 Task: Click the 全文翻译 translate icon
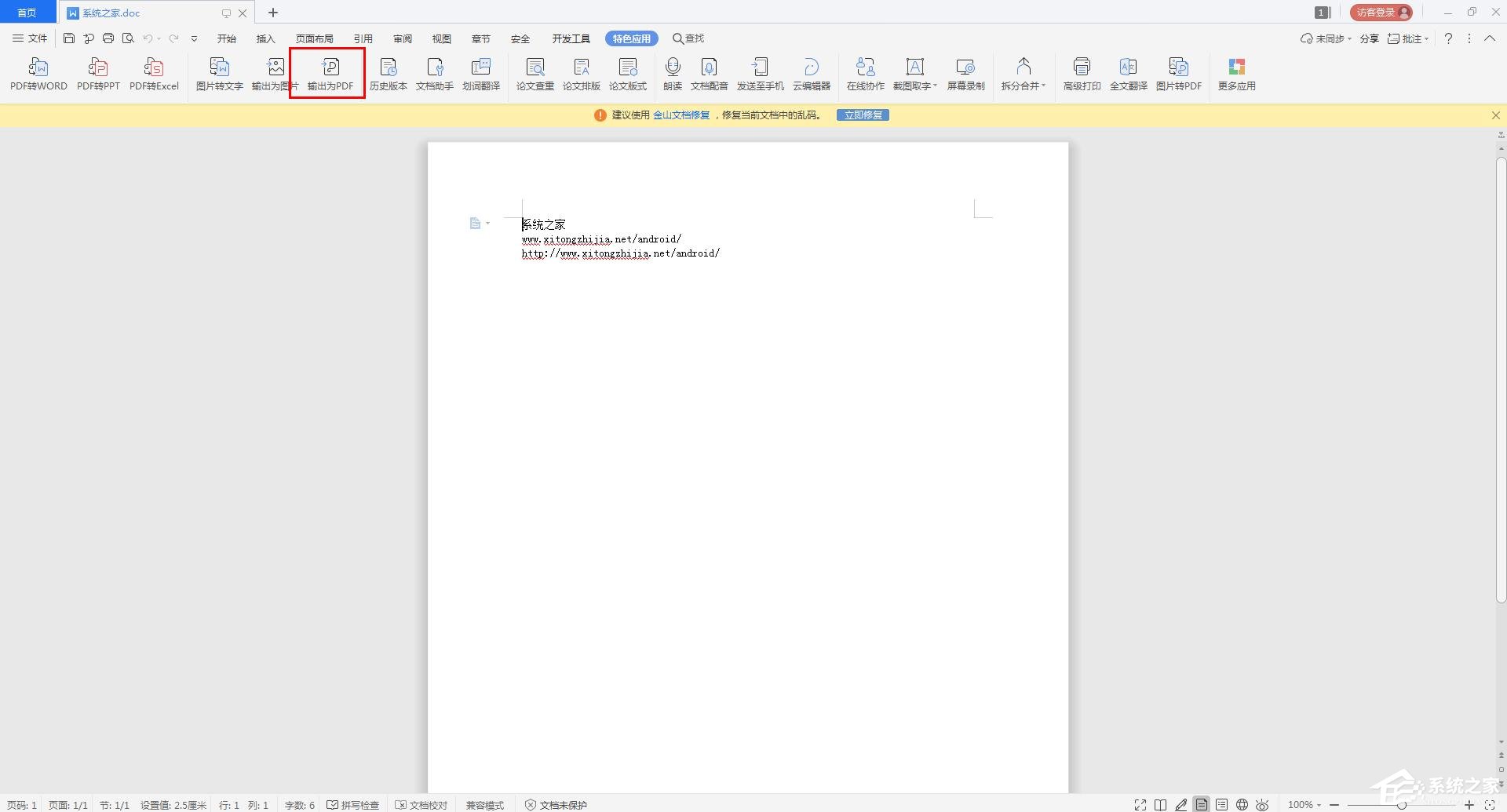pyautogui.click(x=1128, y=74)
